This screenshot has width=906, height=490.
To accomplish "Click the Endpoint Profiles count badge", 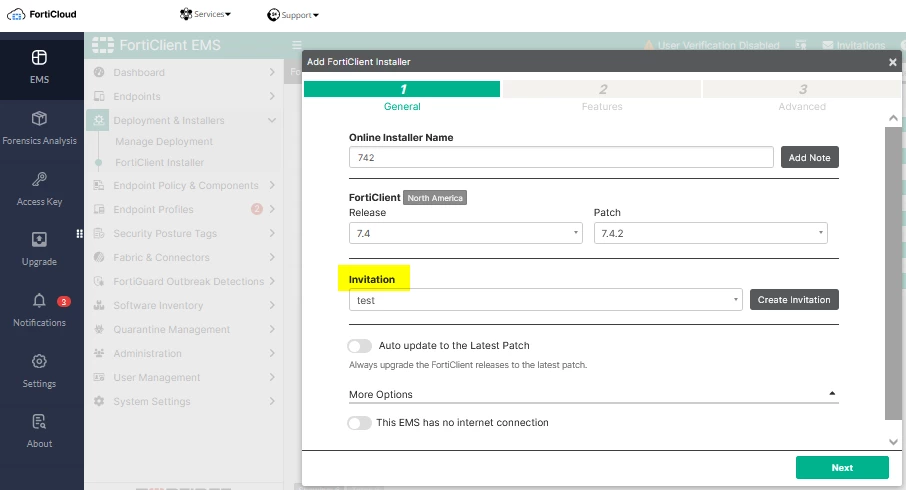I will (257, 209).
